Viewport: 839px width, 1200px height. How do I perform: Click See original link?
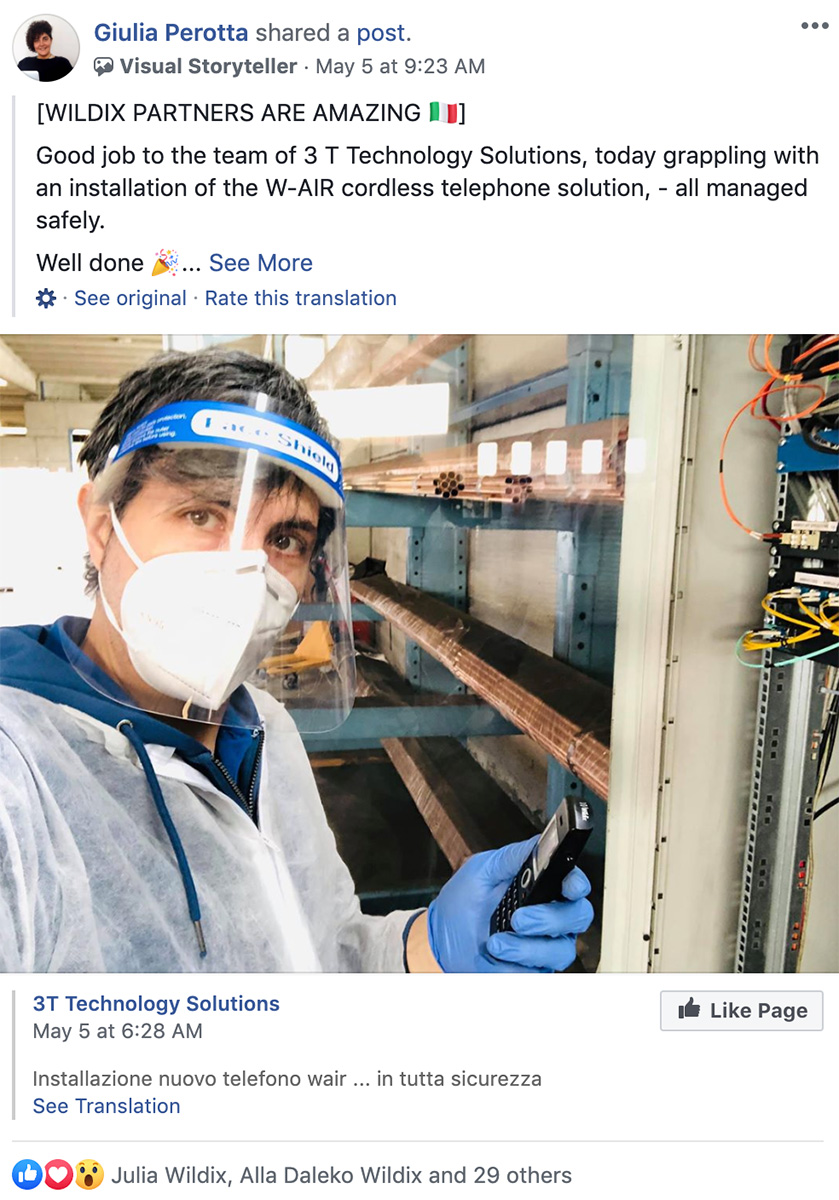click(130, 298)
